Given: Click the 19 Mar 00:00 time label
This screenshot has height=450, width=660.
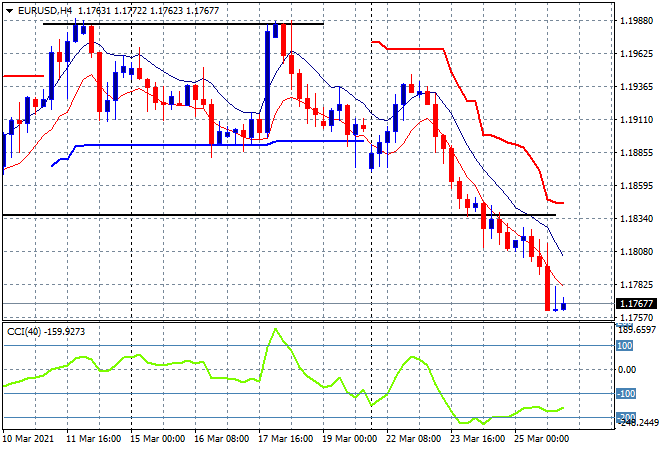Looking at the screenshot, I should 349,439.
